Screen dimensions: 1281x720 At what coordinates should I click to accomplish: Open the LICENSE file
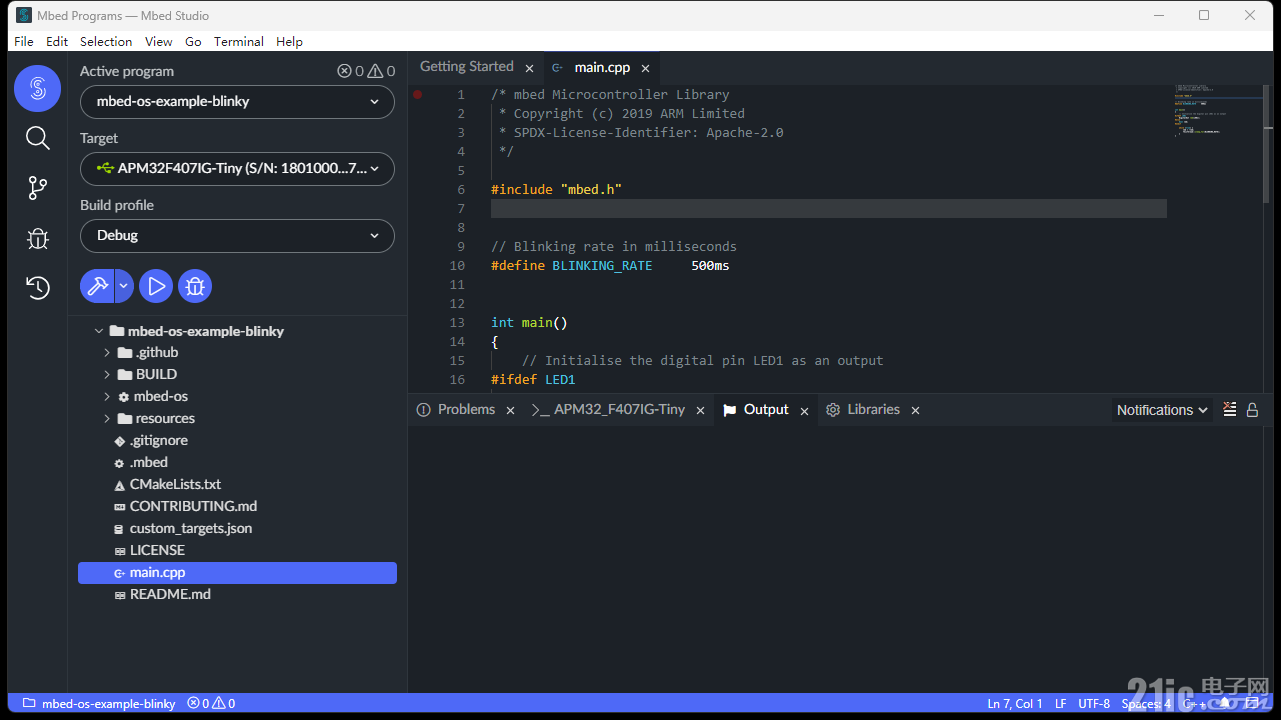point(157,550)
